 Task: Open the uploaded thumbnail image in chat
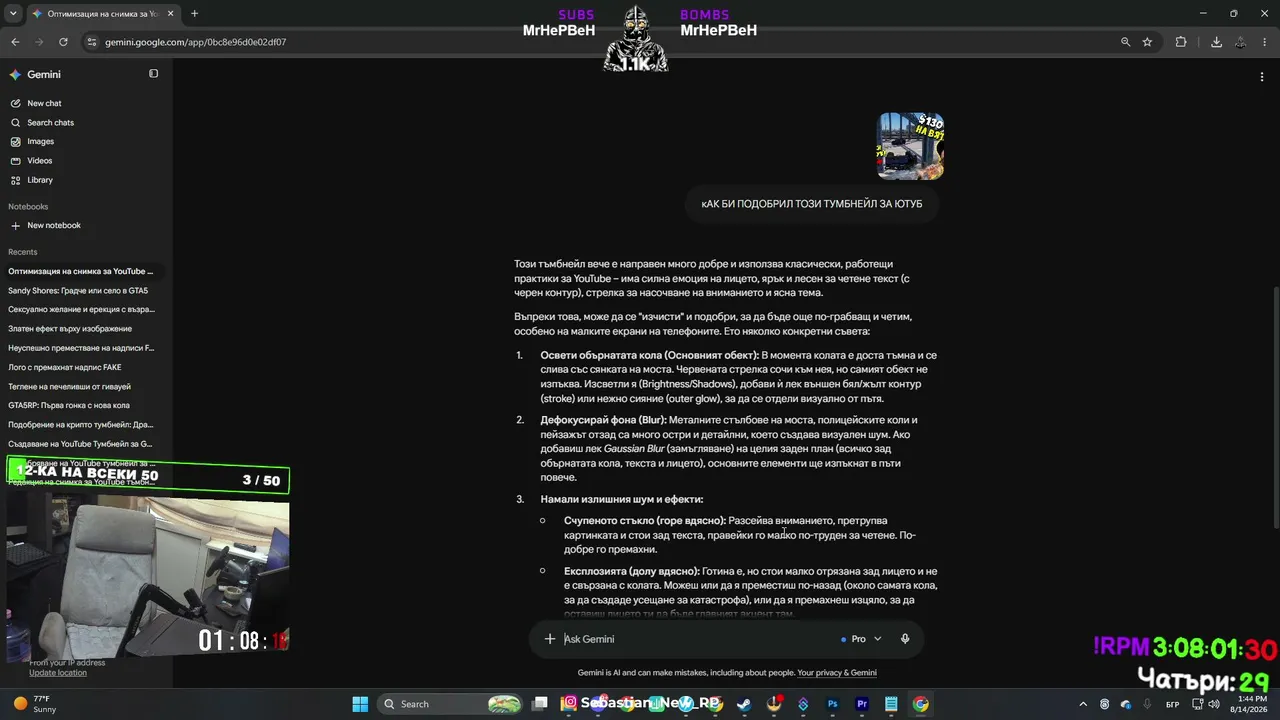(910, 146)
